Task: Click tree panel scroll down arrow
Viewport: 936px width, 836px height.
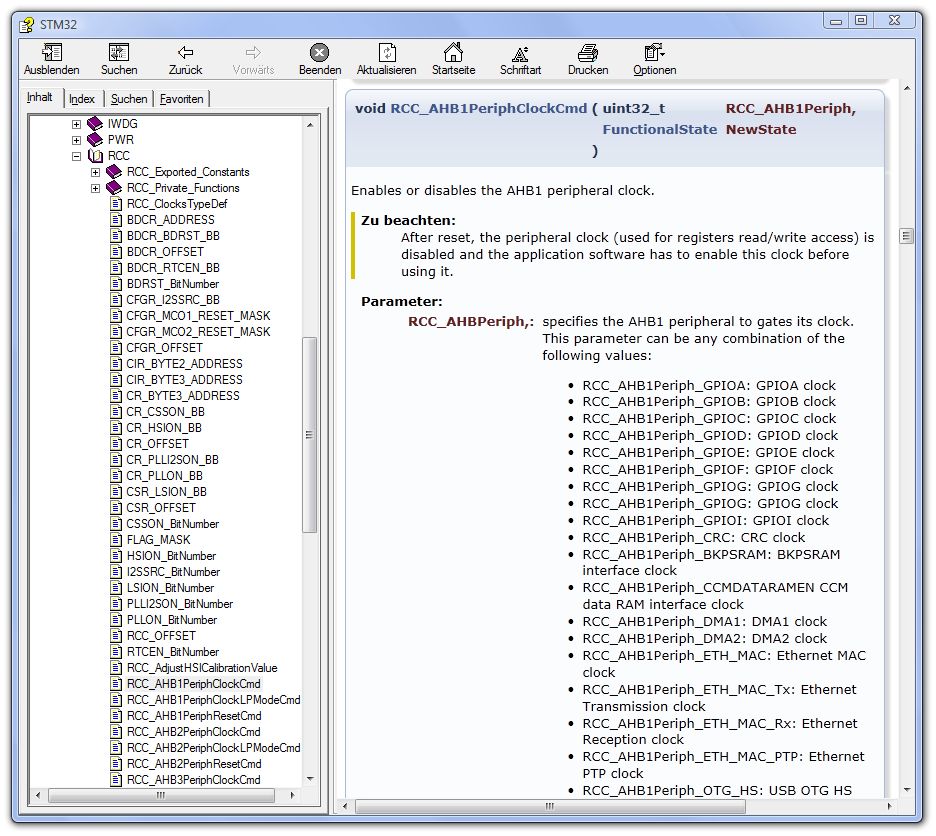Action: tap(310, 779)
